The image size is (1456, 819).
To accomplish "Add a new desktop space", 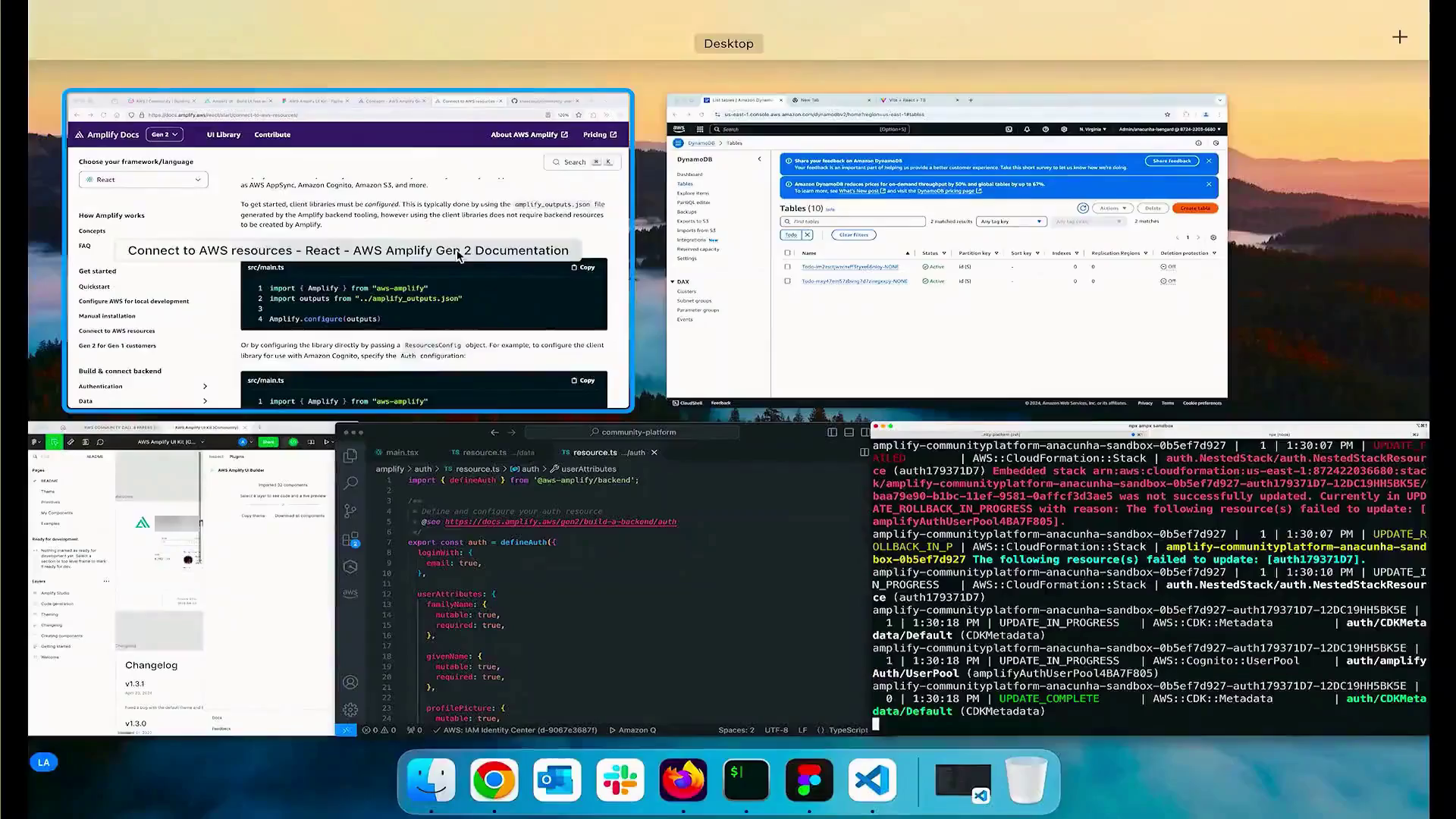I will (1400, 37).
